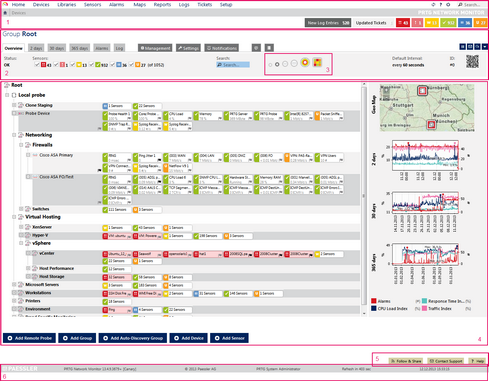Click the Add Remote Probe button
This screenshot has width=489, height=382.
(30, 338)
